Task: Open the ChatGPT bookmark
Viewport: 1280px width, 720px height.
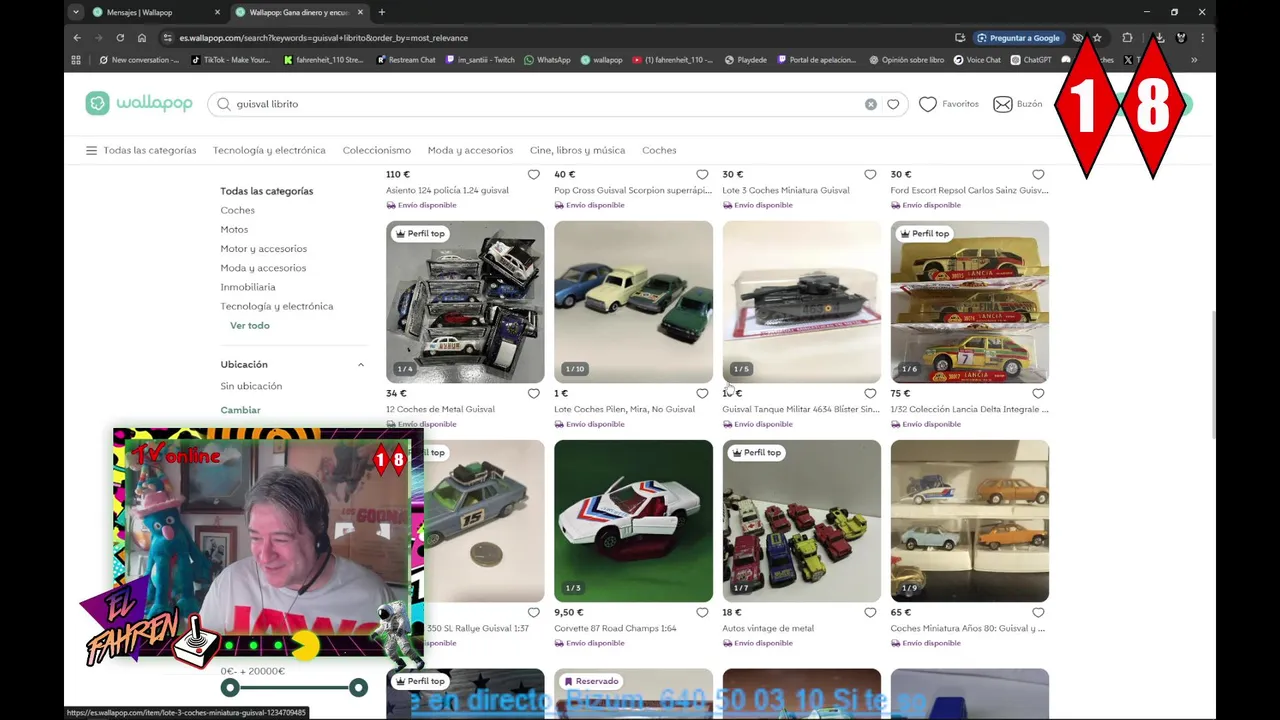Action: [1031, 60]
